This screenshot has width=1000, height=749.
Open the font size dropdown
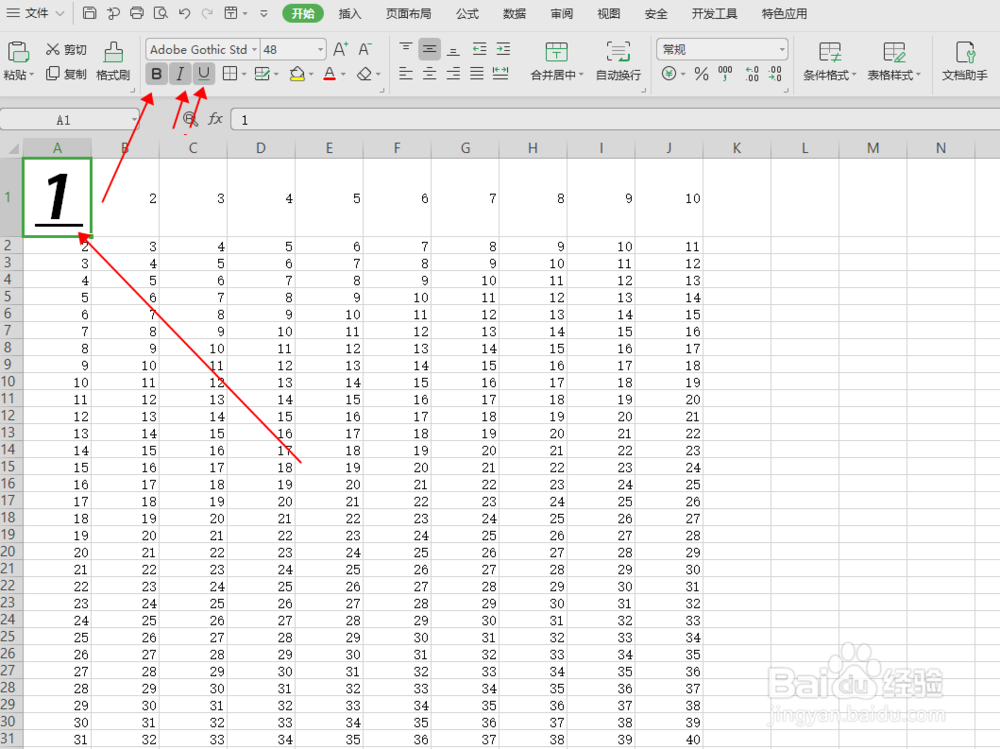click(320, 50)
